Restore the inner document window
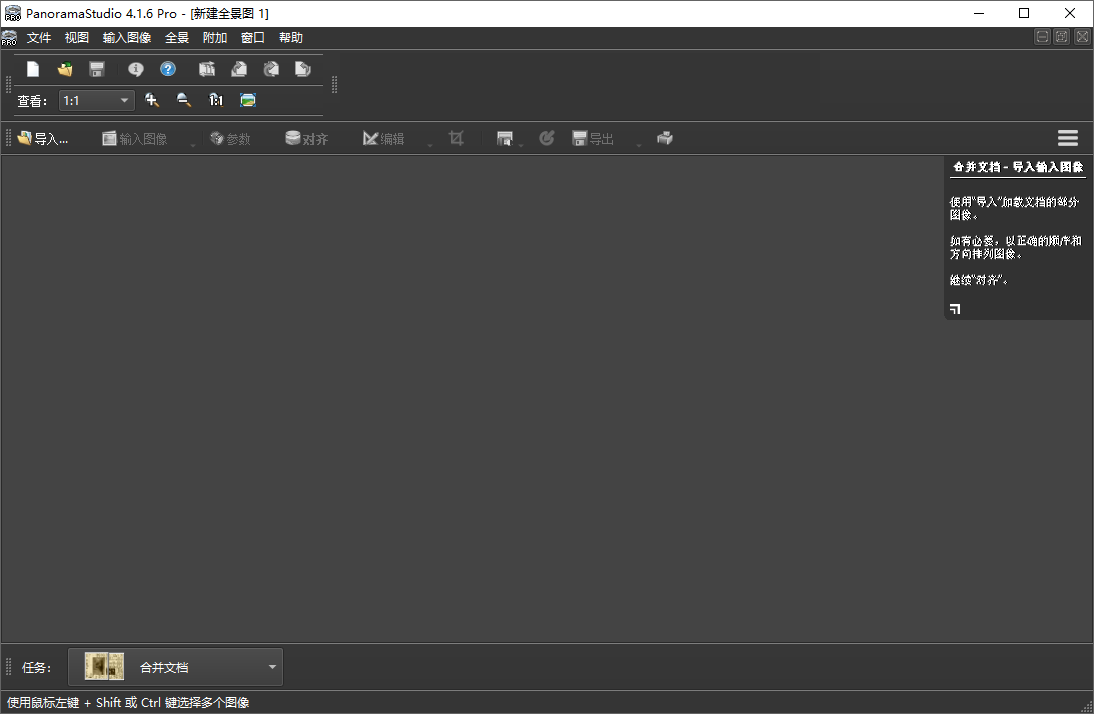The image size is (1094, 714). pyautogui.click(x=1062, y=37)
